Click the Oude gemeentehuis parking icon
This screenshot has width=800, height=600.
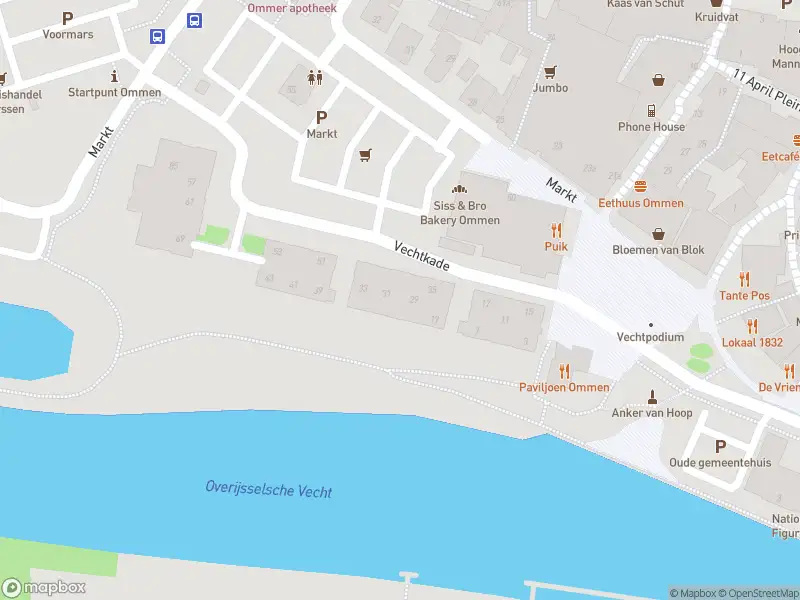(720, 446)
